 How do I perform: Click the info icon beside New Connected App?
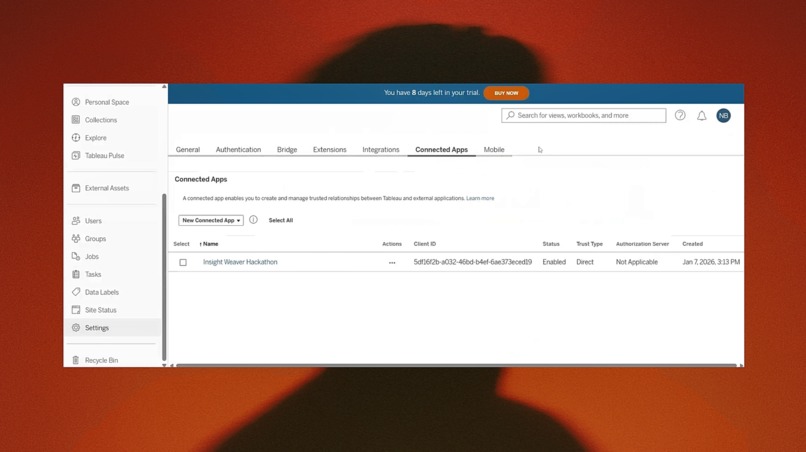coord(253,220)
